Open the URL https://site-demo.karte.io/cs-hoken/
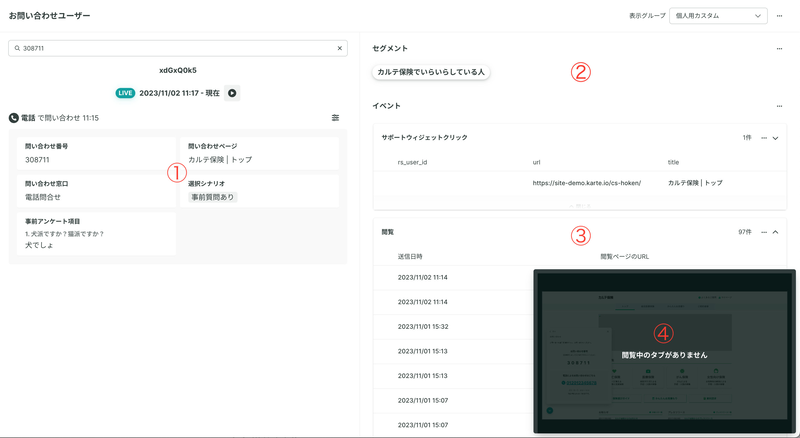800x438 pixels. tap(587, 183)
